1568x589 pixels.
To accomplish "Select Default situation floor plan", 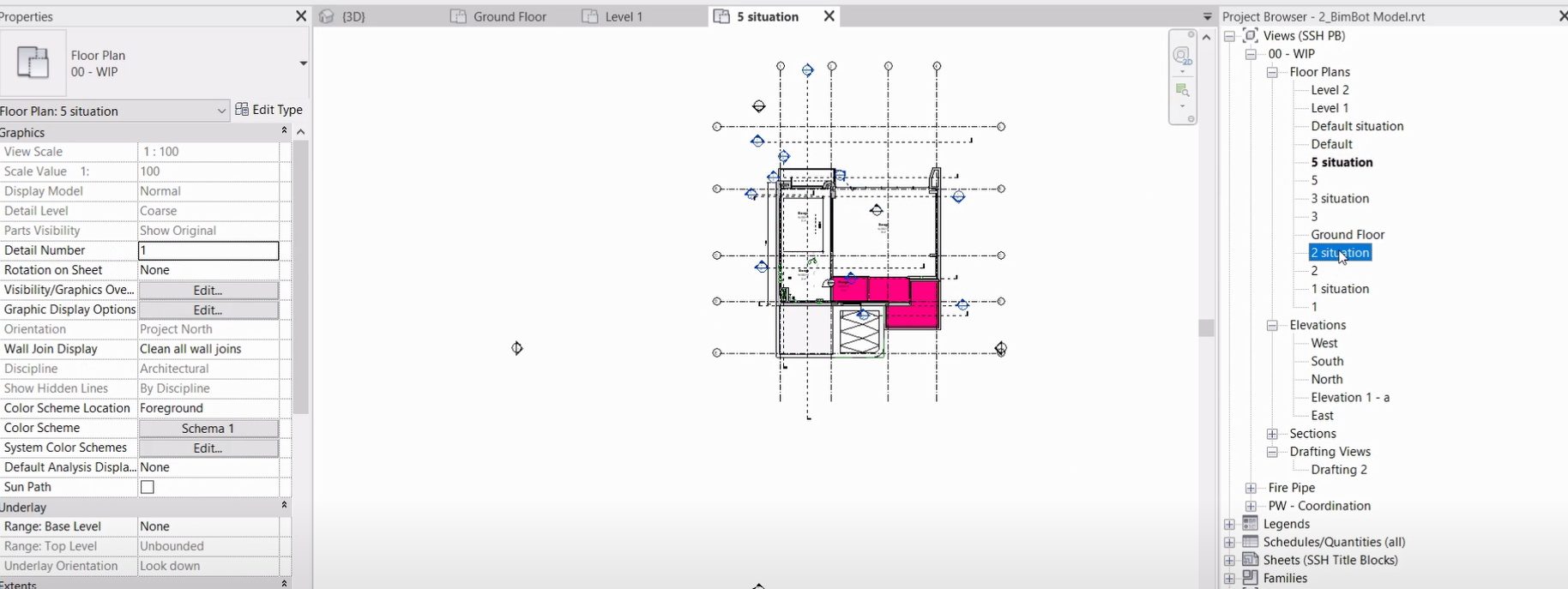I will tap(1357, 126).
